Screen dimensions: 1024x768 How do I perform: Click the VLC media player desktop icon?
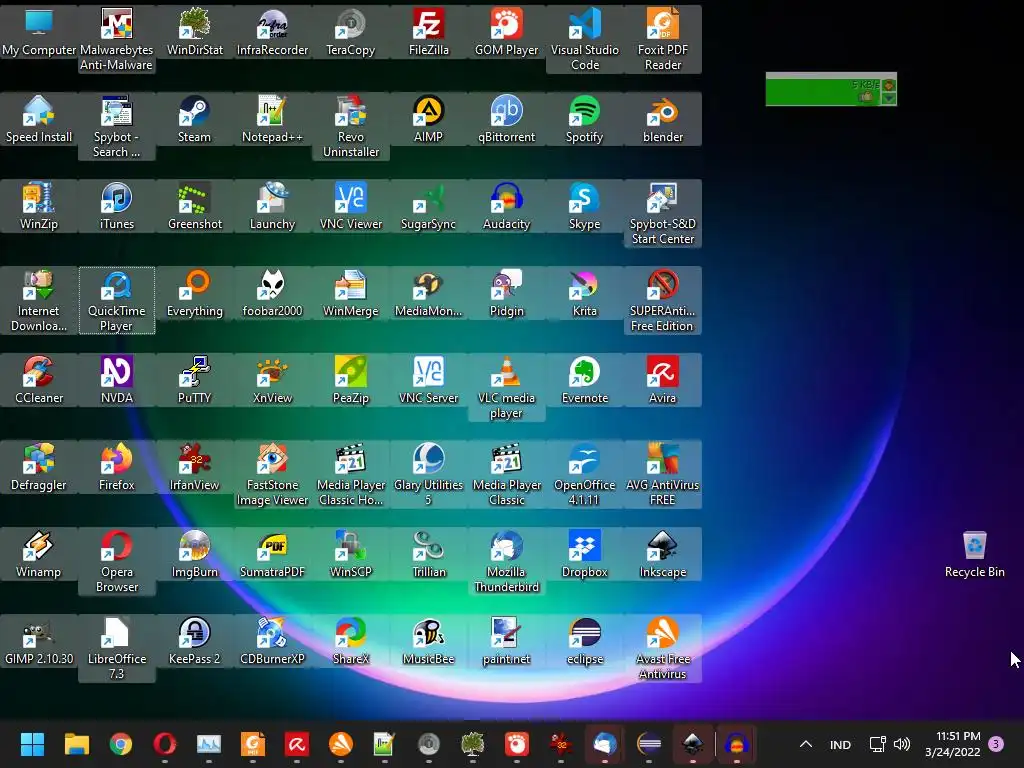507,388
